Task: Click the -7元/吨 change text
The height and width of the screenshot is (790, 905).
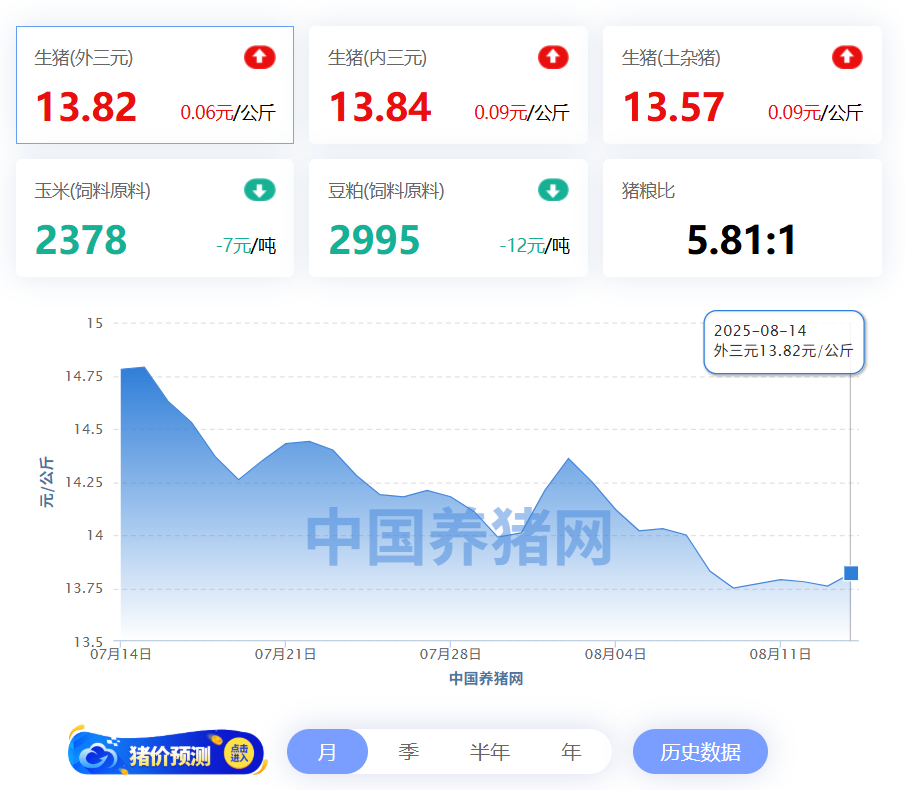Action: click(246, 246)
